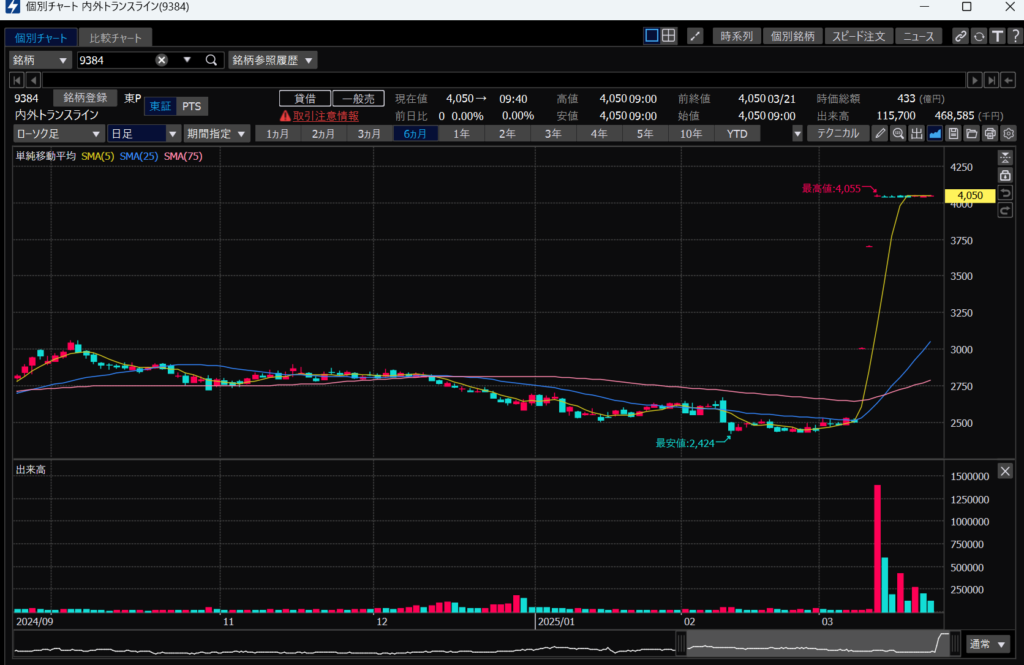Open the ニュース panel
This screenshot has width=1024, height=665.
(918, 36)
